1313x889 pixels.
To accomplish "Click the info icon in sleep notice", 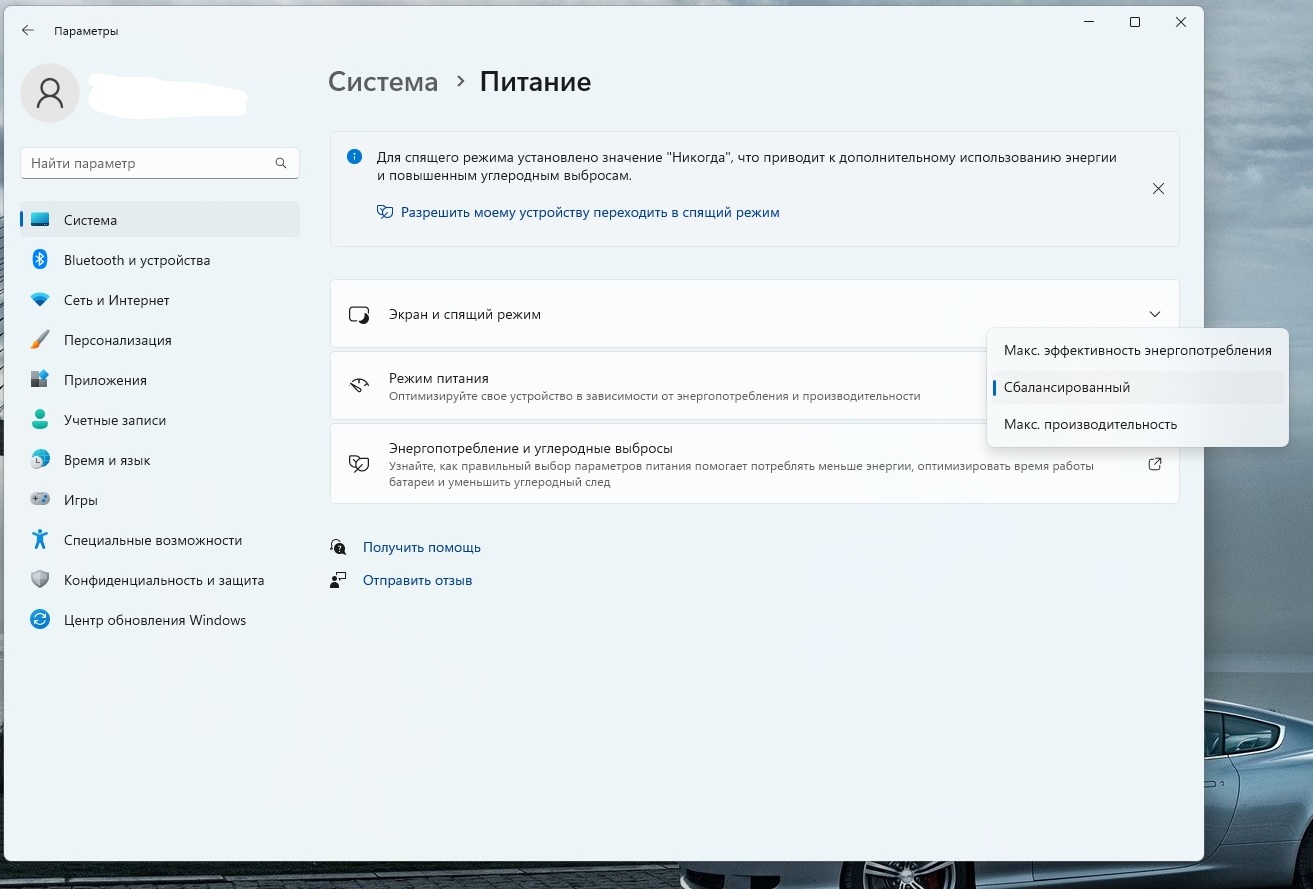I will 354,157.
